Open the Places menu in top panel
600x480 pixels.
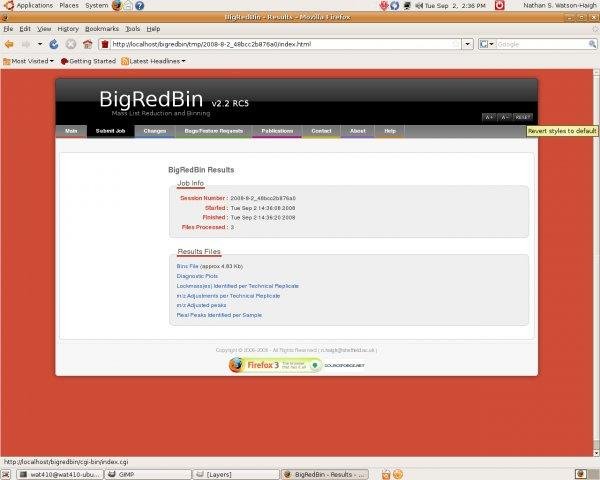click(x=69, y=5)
